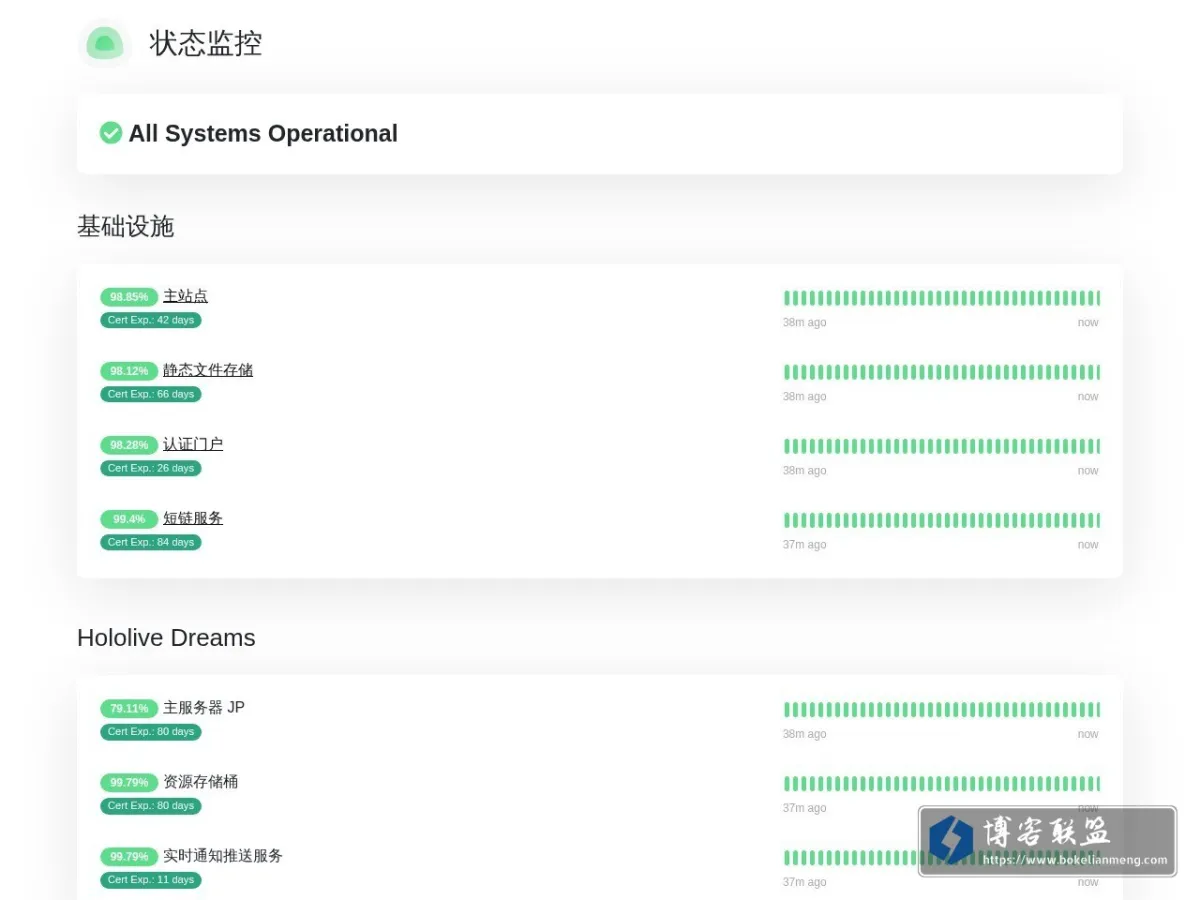Click the Cert Exp. 11 days tag
This screenshot has width=1200, height=900.
[151, 880]
